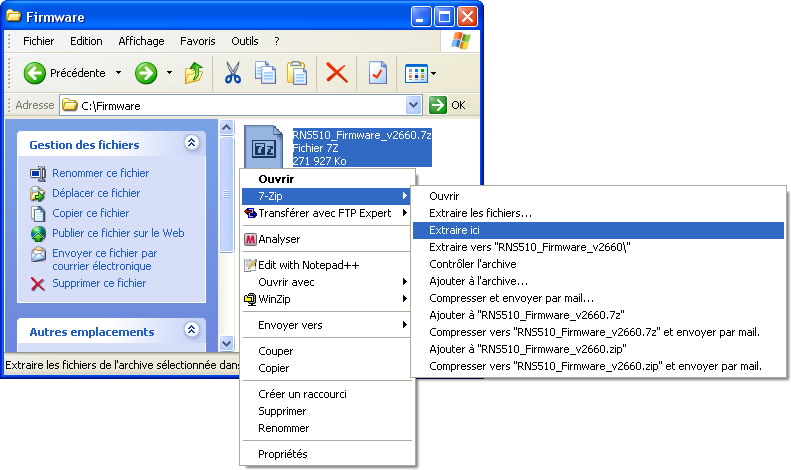791x470 pixels.
Task: Click the Déplacer ce fichier icon
Action: coord(38,193)
